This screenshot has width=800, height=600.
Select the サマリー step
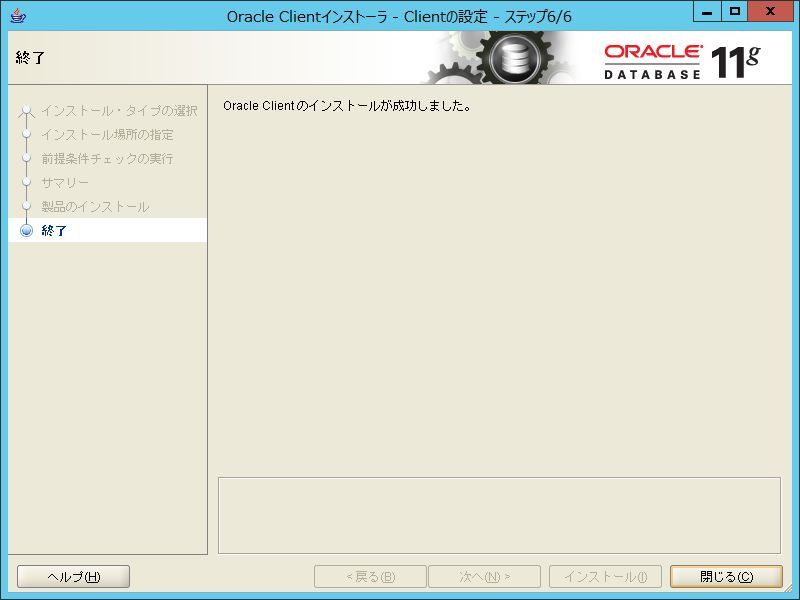point(65,183)
